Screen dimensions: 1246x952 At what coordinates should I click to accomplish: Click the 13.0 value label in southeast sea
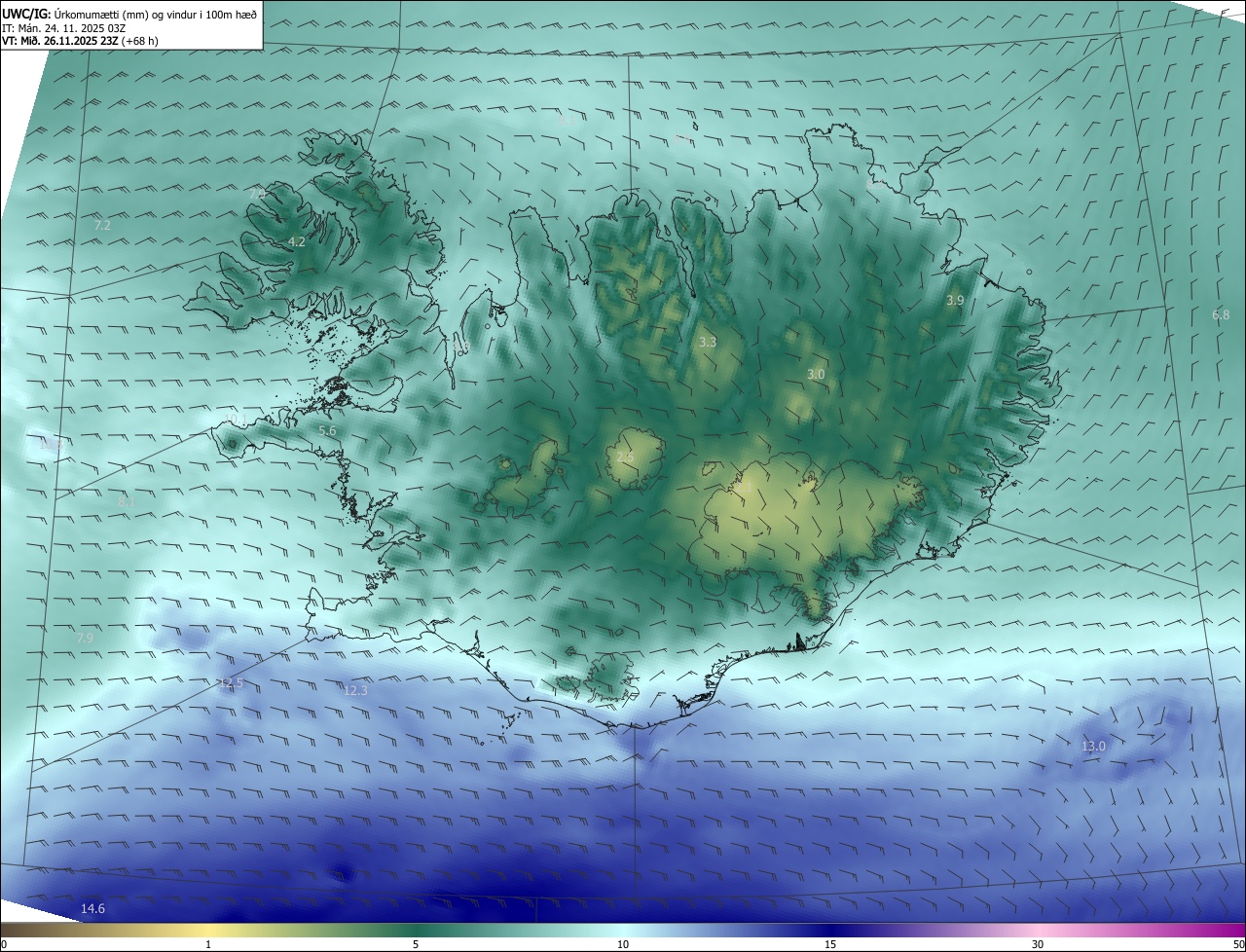click(x=1093, y=747)
